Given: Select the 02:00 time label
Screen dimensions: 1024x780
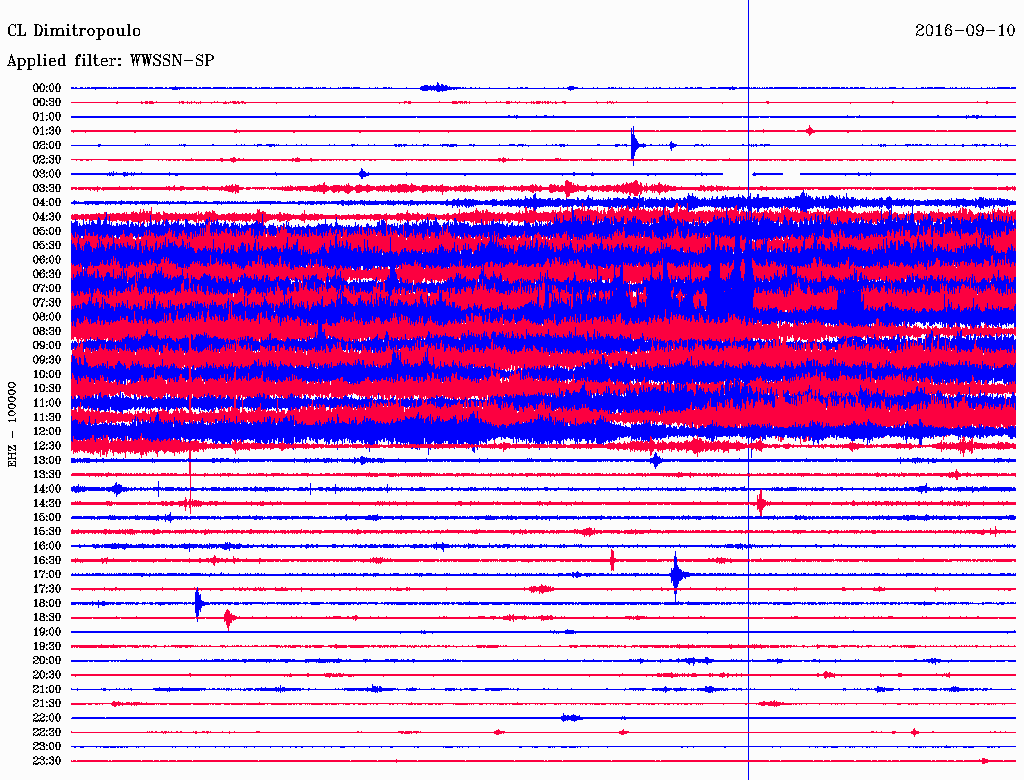Looking at the screenshot, I should pos(47,146).
